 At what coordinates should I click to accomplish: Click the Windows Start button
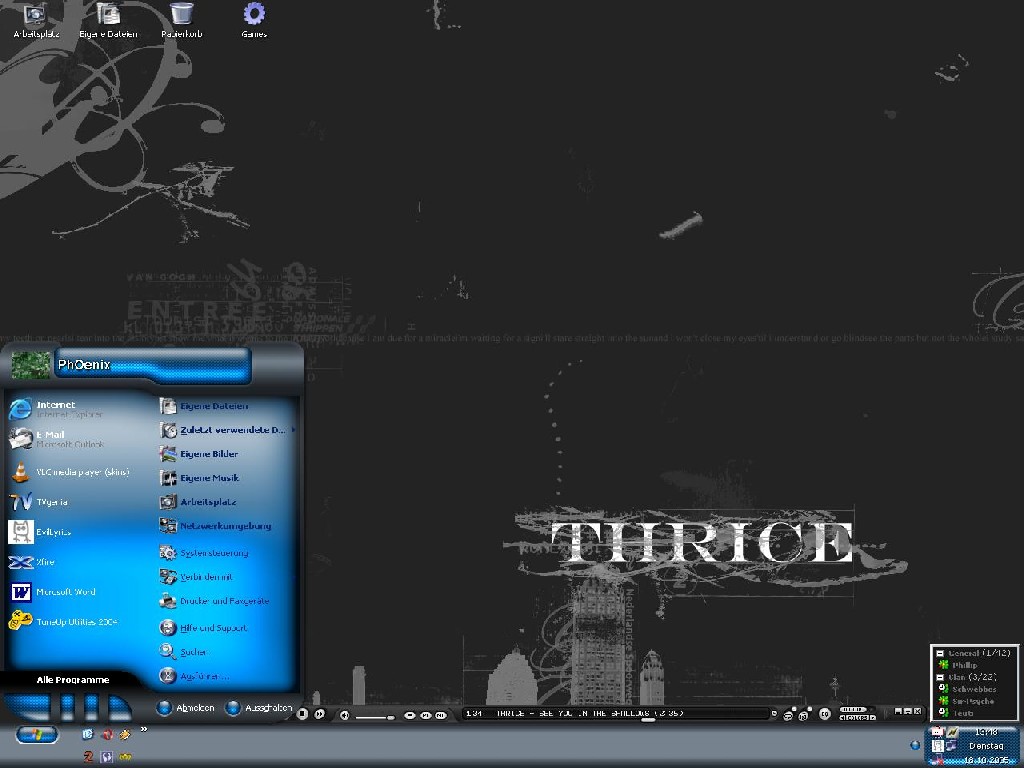click(37, 735)
